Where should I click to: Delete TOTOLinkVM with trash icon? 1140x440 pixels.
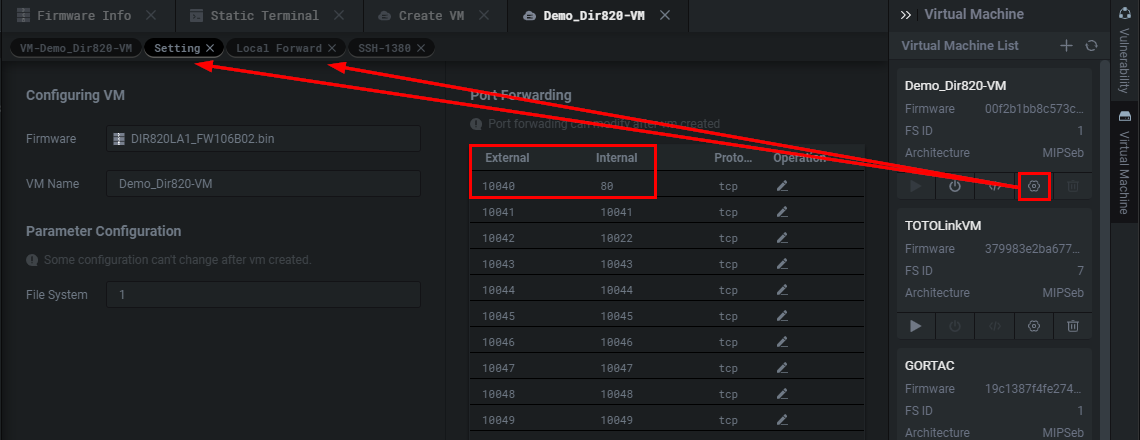coord(1072,326)
